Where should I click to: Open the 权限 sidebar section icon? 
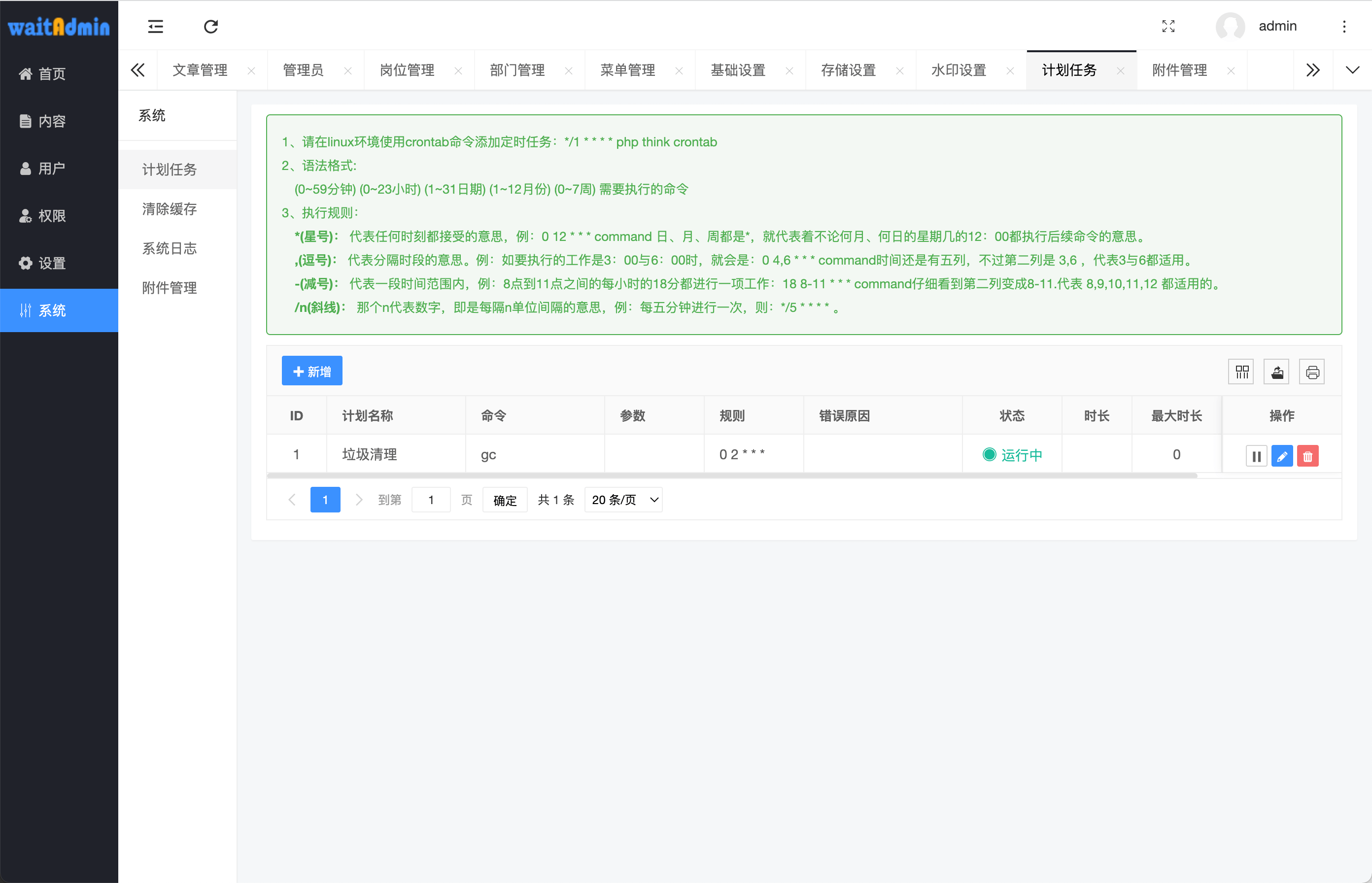[x=25, y=216]
